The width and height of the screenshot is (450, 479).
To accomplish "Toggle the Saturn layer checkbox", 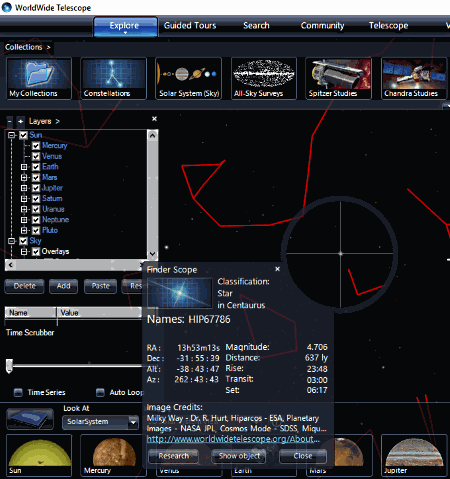I will pyautogui.click(x=36, y=199).
